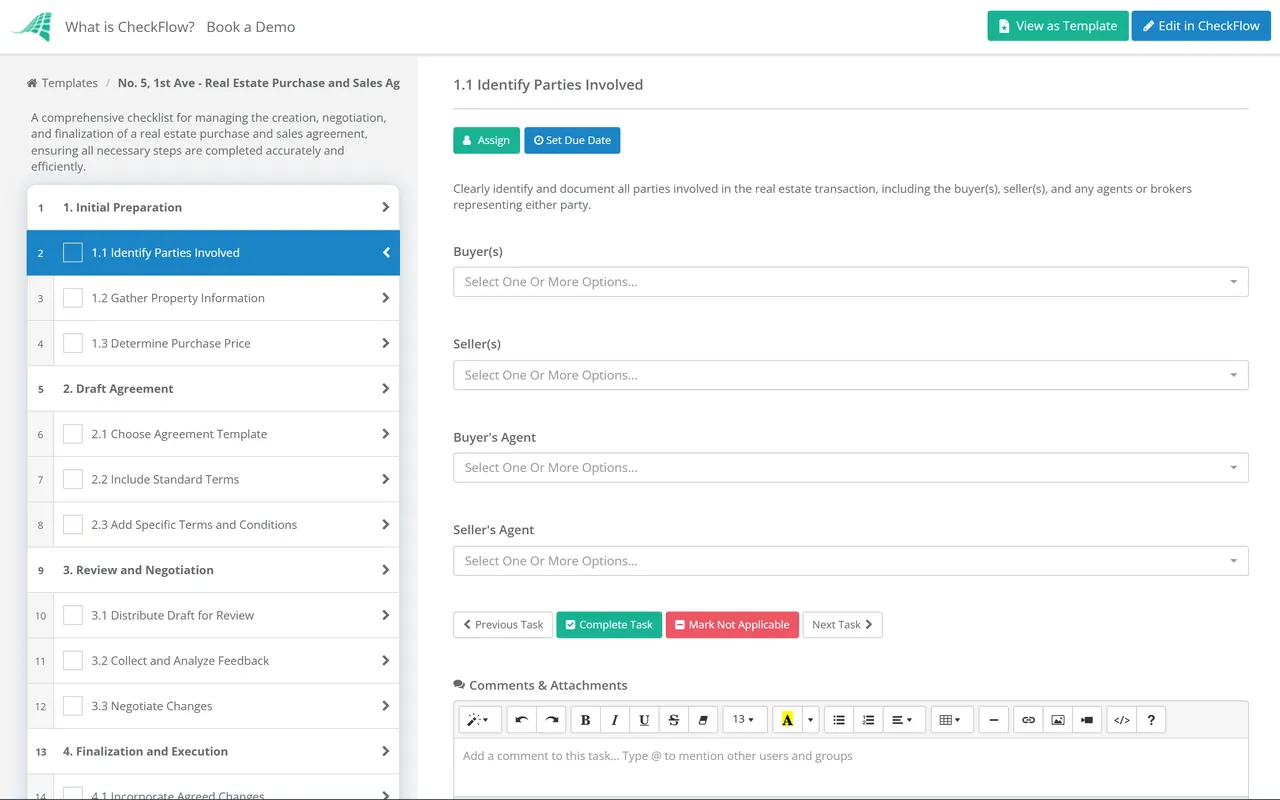Insert a horizontal rule line

[x=994, y=720]
